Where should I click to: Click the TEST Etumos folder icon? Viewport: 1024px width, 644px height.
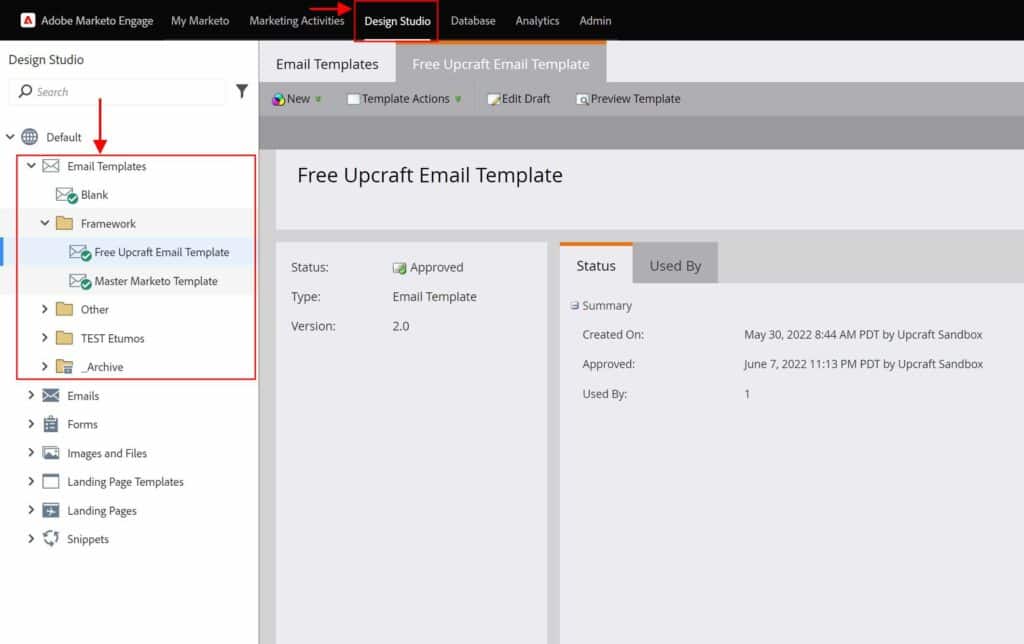coord(64,338)
